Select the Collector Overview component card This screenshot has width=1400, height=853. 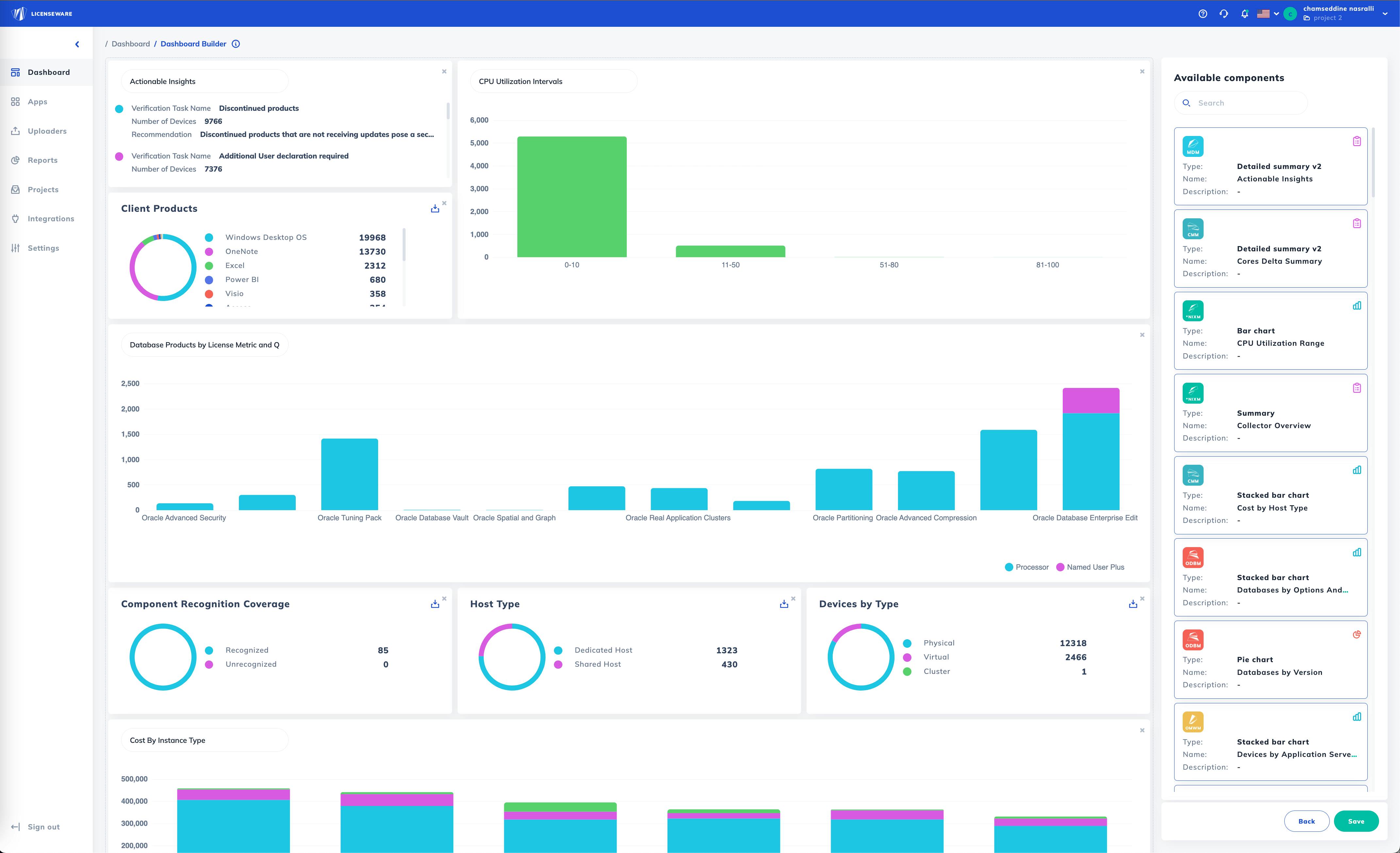[1271, 413]
